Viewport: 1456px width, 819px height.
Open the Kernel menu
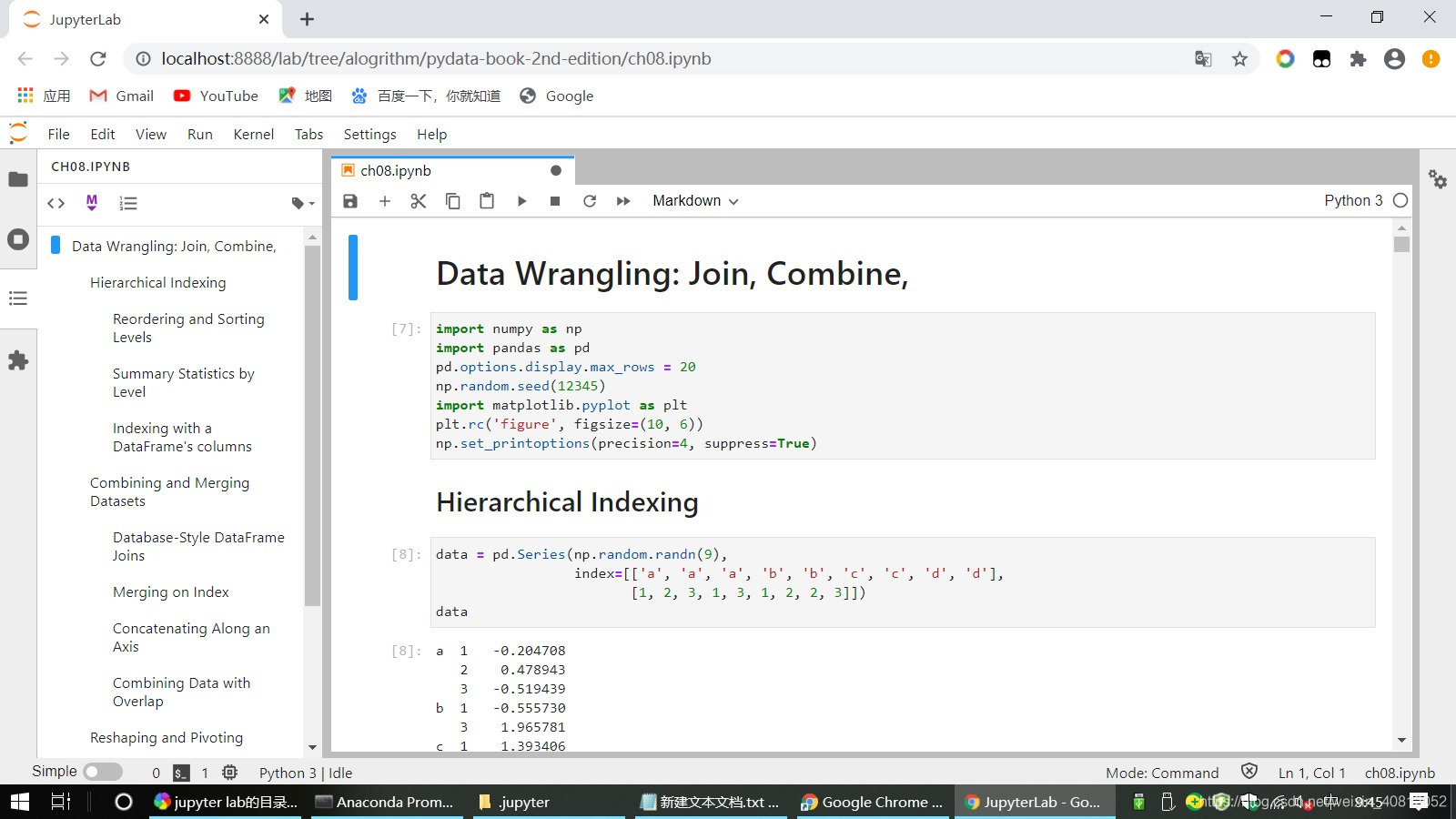253,134
